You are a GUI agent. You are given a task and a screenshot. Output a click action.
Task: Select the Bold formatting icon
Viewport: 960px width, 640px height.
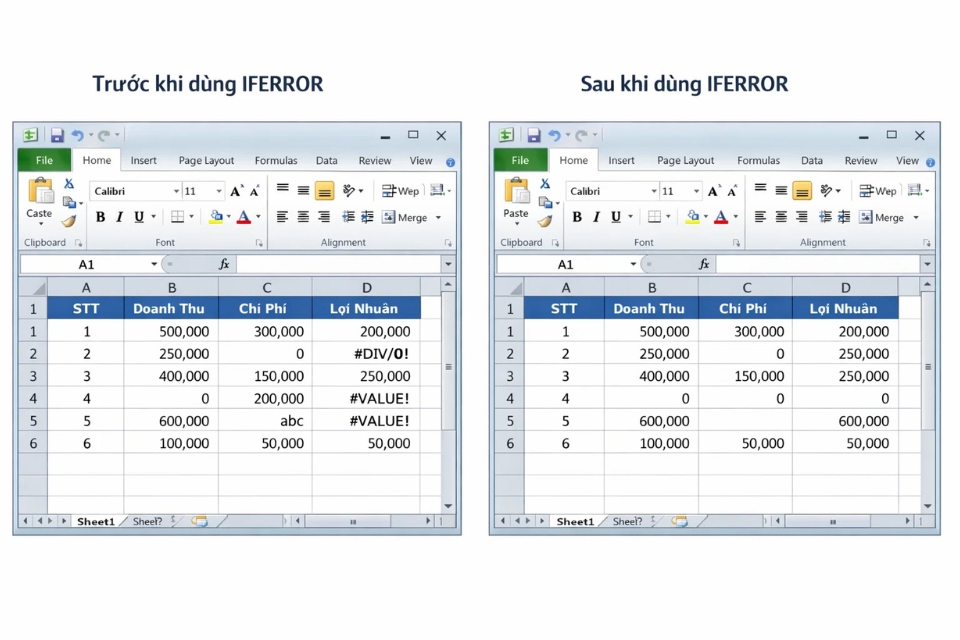[x=100, y=216]
